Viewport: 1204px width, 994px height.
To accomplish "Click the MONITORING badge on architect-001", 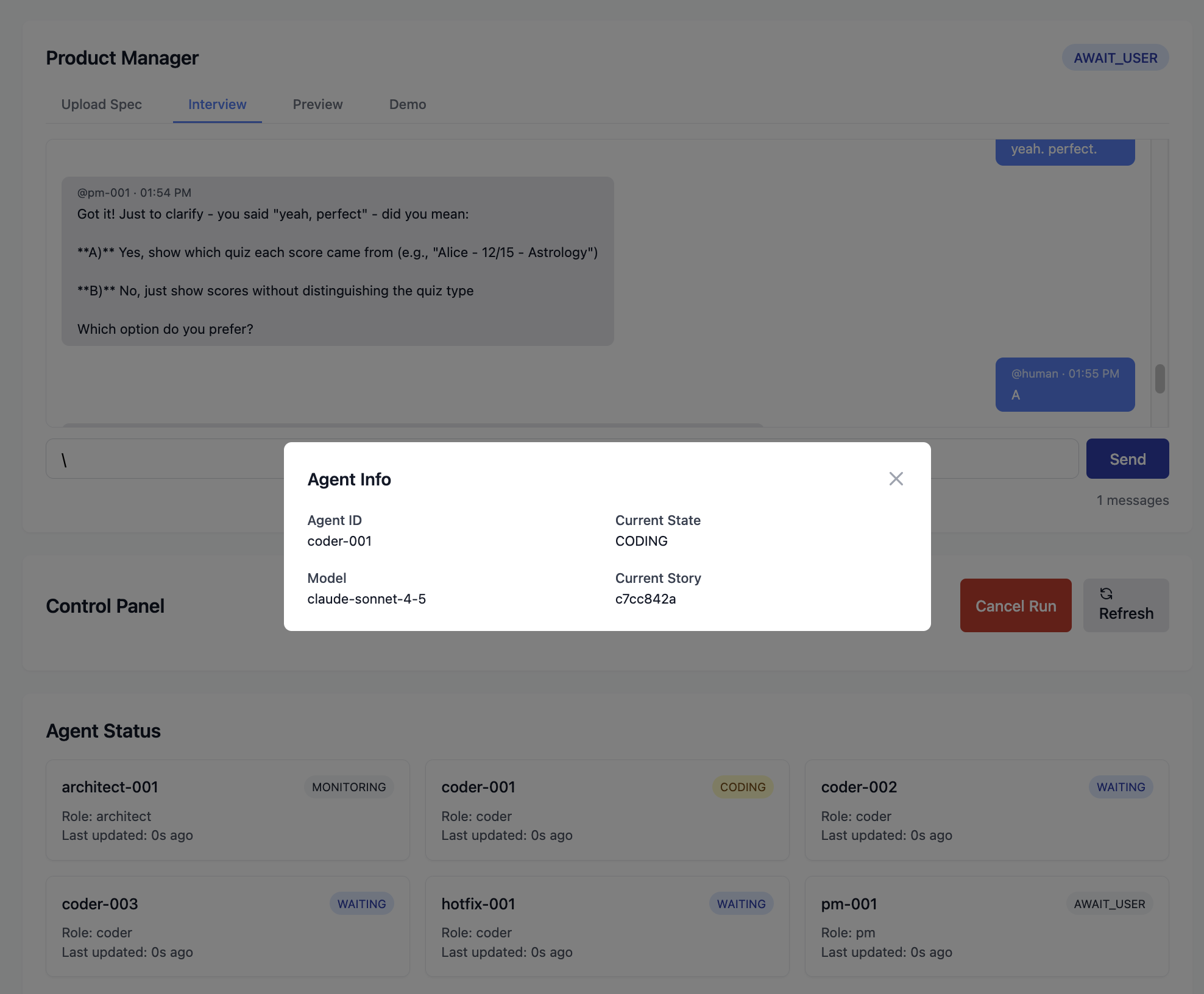I will point(349,787).
